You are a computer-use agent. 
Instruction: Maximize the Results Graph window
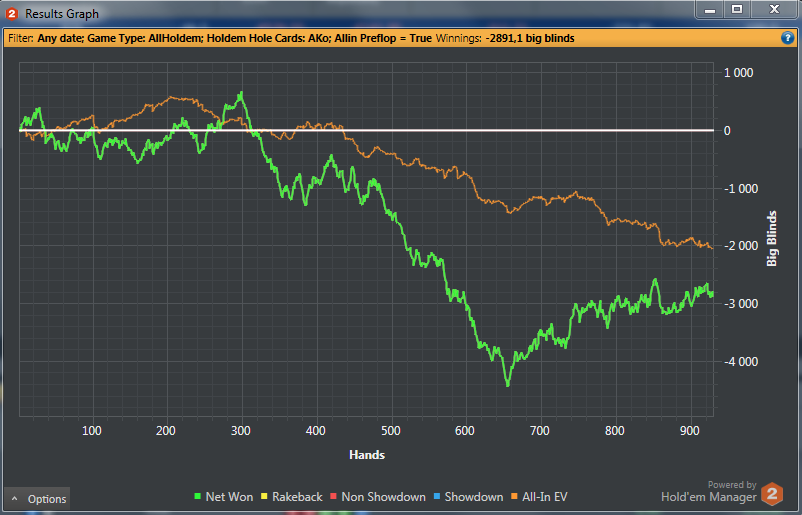tap(737, 10)
